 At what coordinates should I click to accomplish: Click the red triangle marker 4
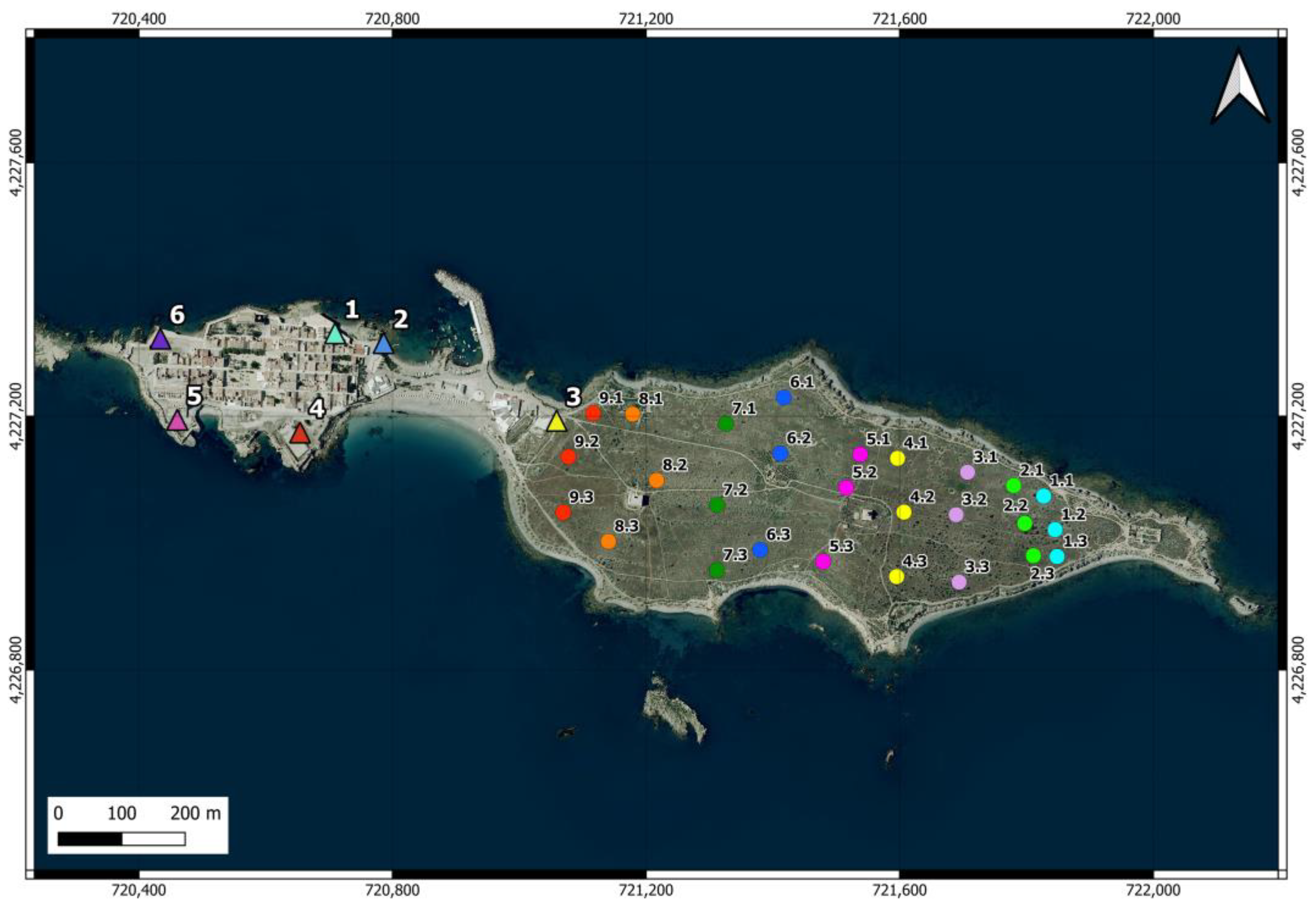300,434
